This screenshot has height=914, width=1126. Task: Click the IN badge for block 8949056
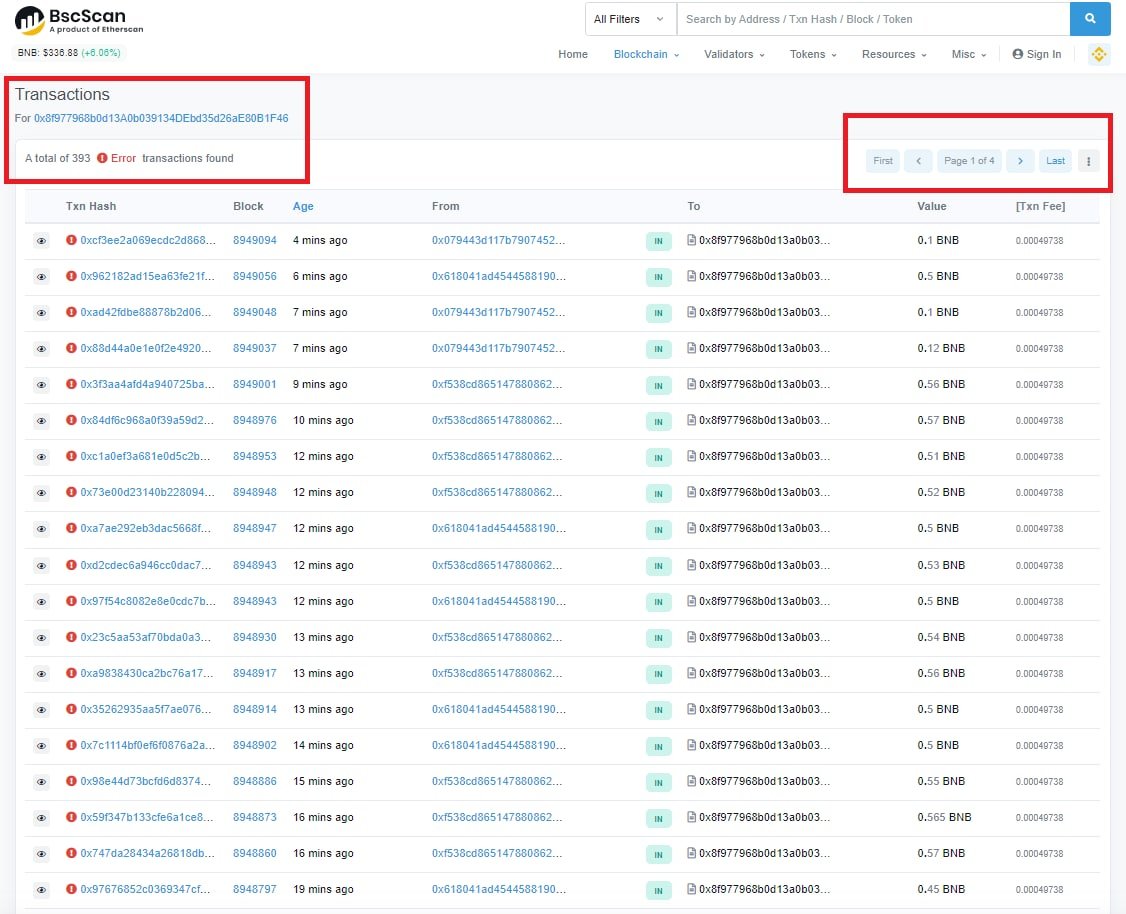click(x=659, y=277)
